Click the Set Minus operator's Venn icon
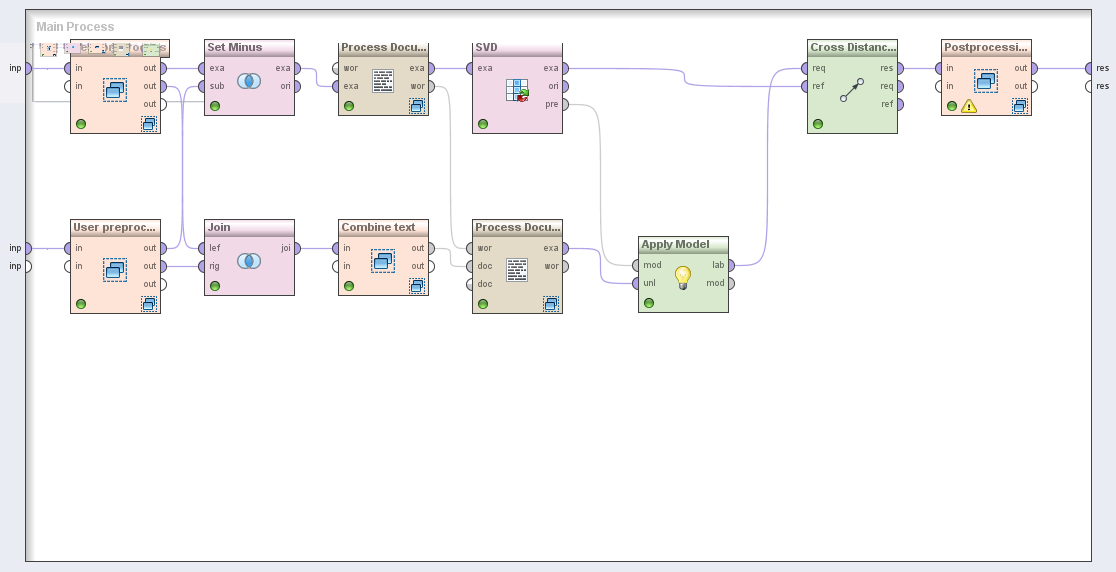This screenshot has width=1116, height=572. pyautogui.click(x=249, y=81)
